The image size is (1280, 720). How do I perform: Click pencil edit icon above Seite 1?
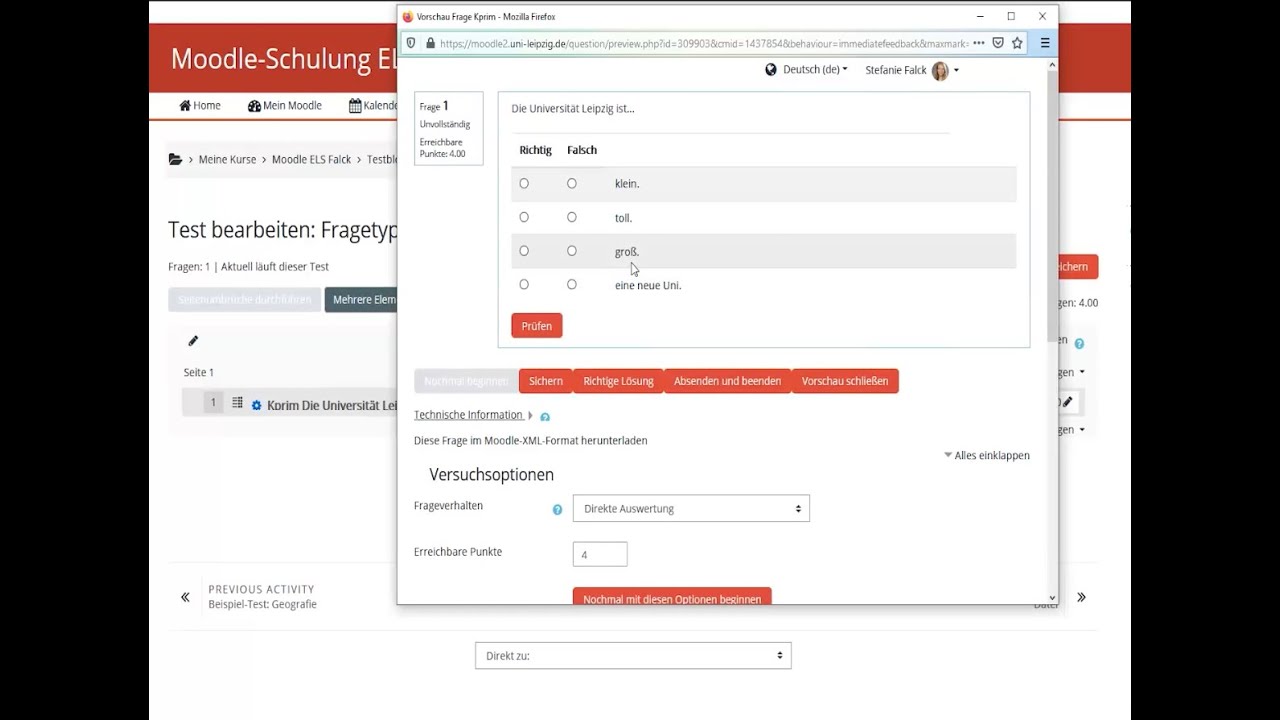click(193, 341)
